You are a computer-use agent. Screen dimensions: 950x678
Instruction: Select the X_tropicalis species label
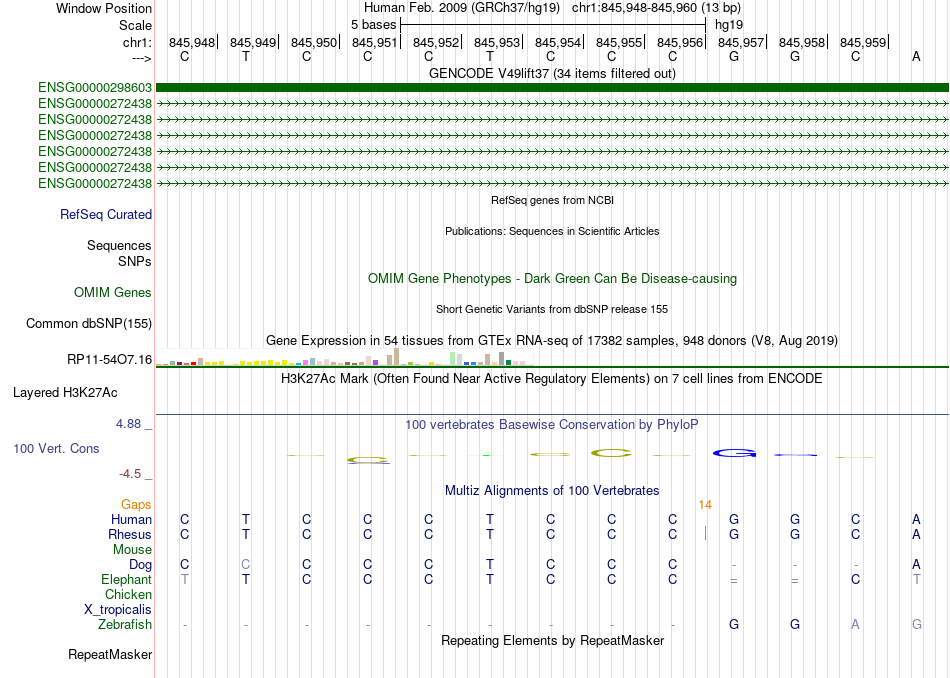[118, 610]
